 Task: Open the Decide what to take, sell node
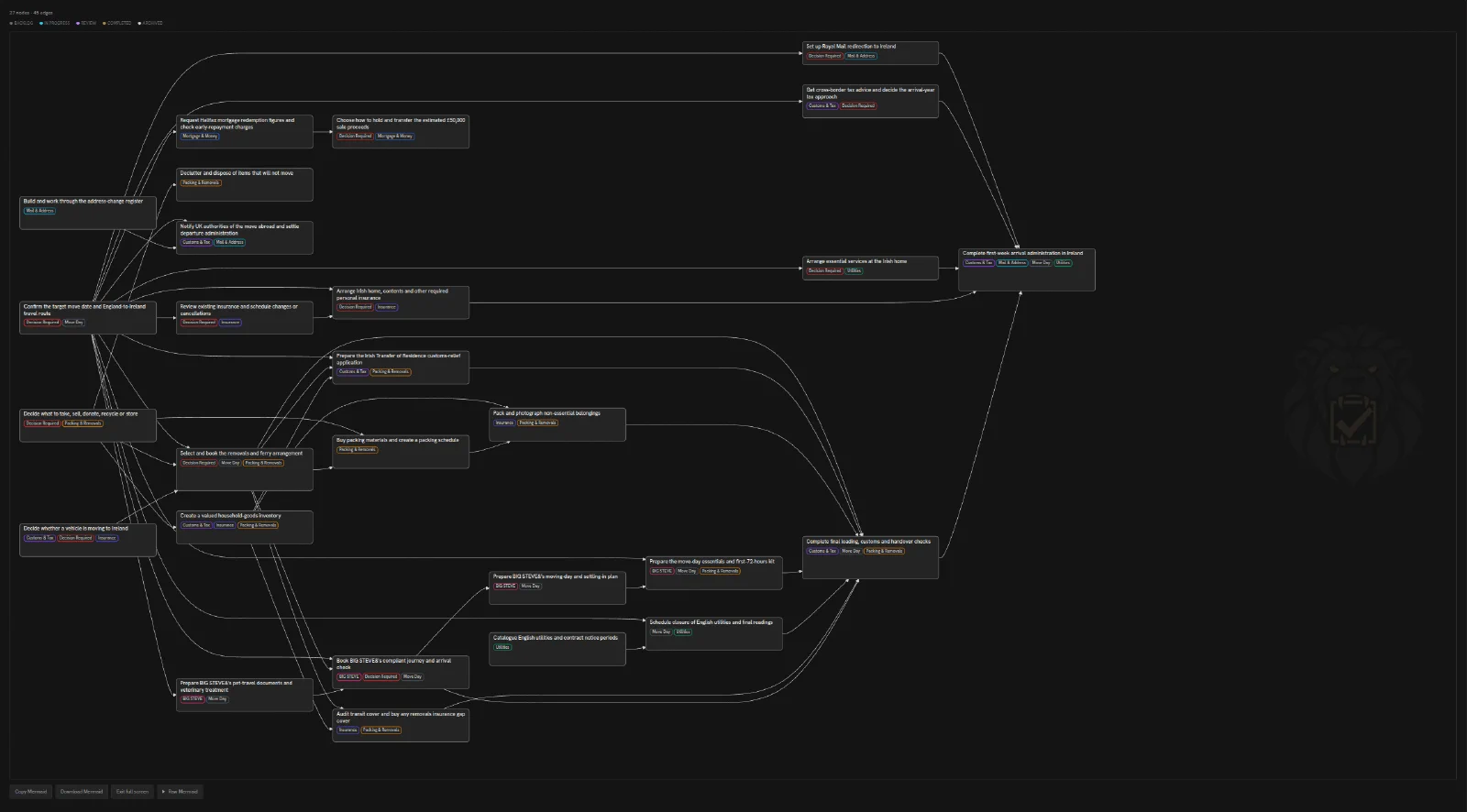click(88, 425)
